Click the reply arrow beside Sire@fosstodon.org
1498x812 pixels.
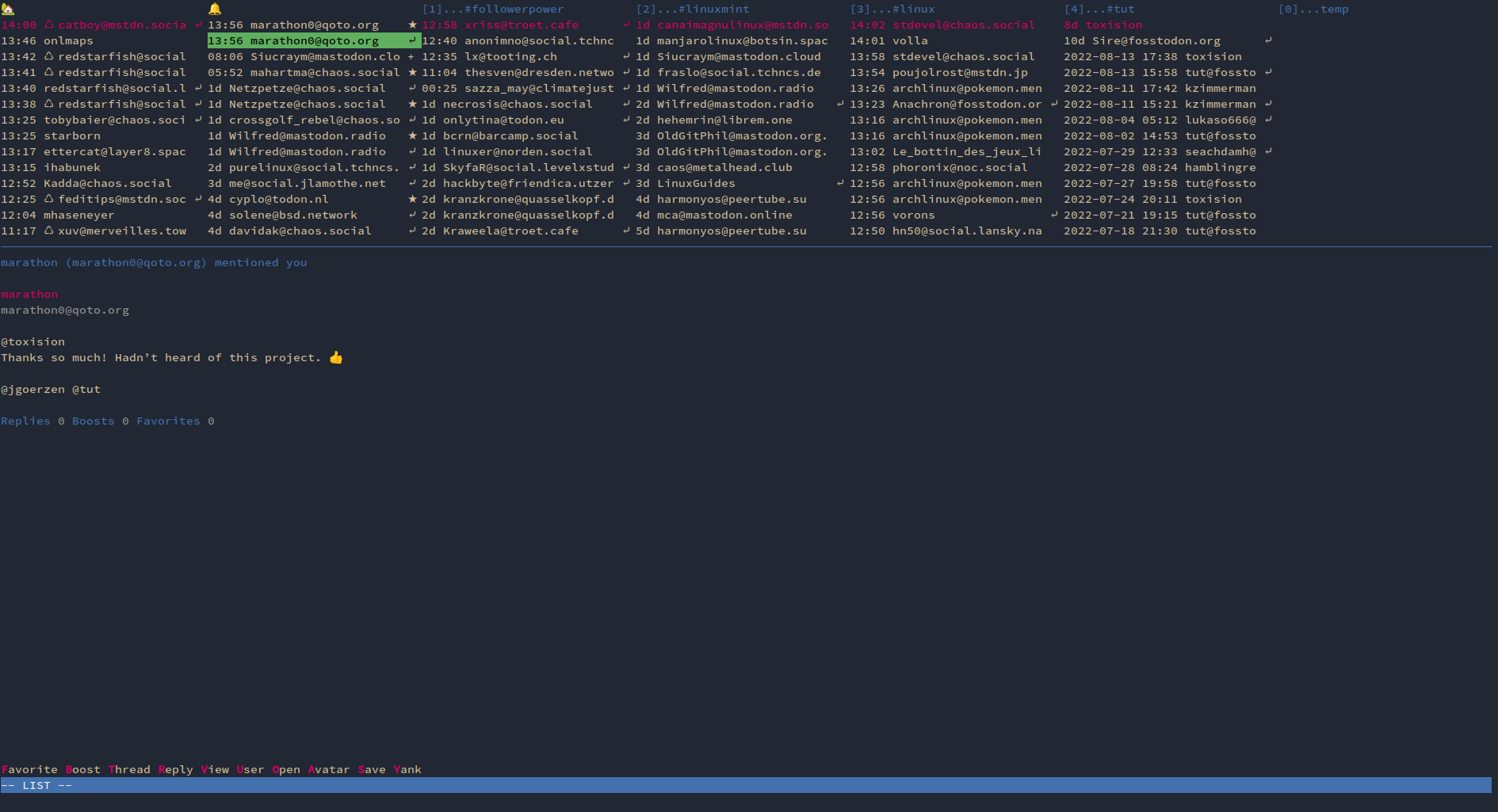1268,40
